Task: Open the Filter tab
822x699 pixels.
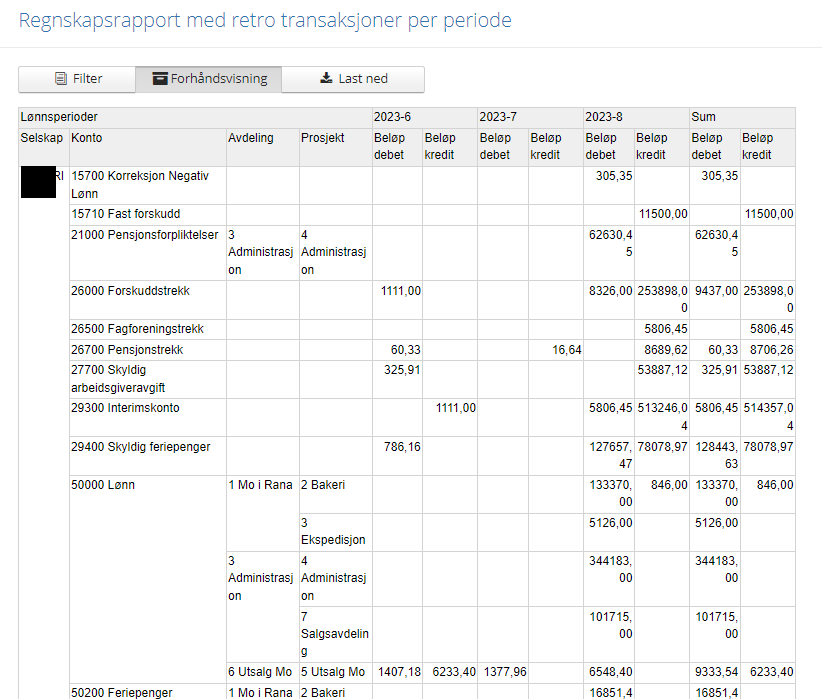Action: [x=77, y=79]
